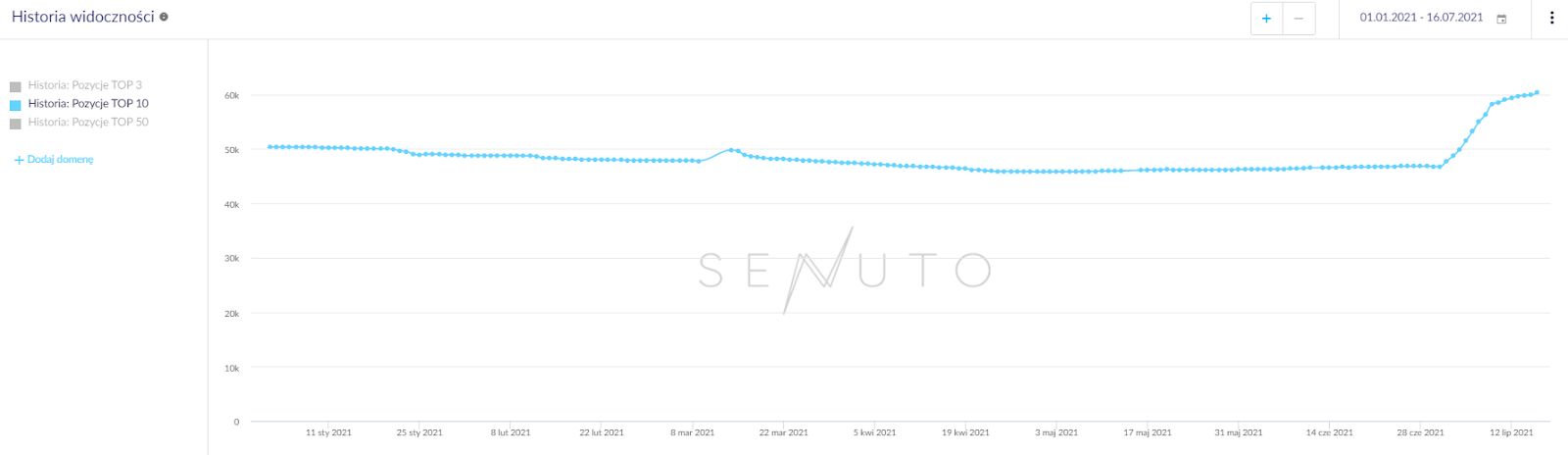Click the 60k y-axis label

point(231,96)
